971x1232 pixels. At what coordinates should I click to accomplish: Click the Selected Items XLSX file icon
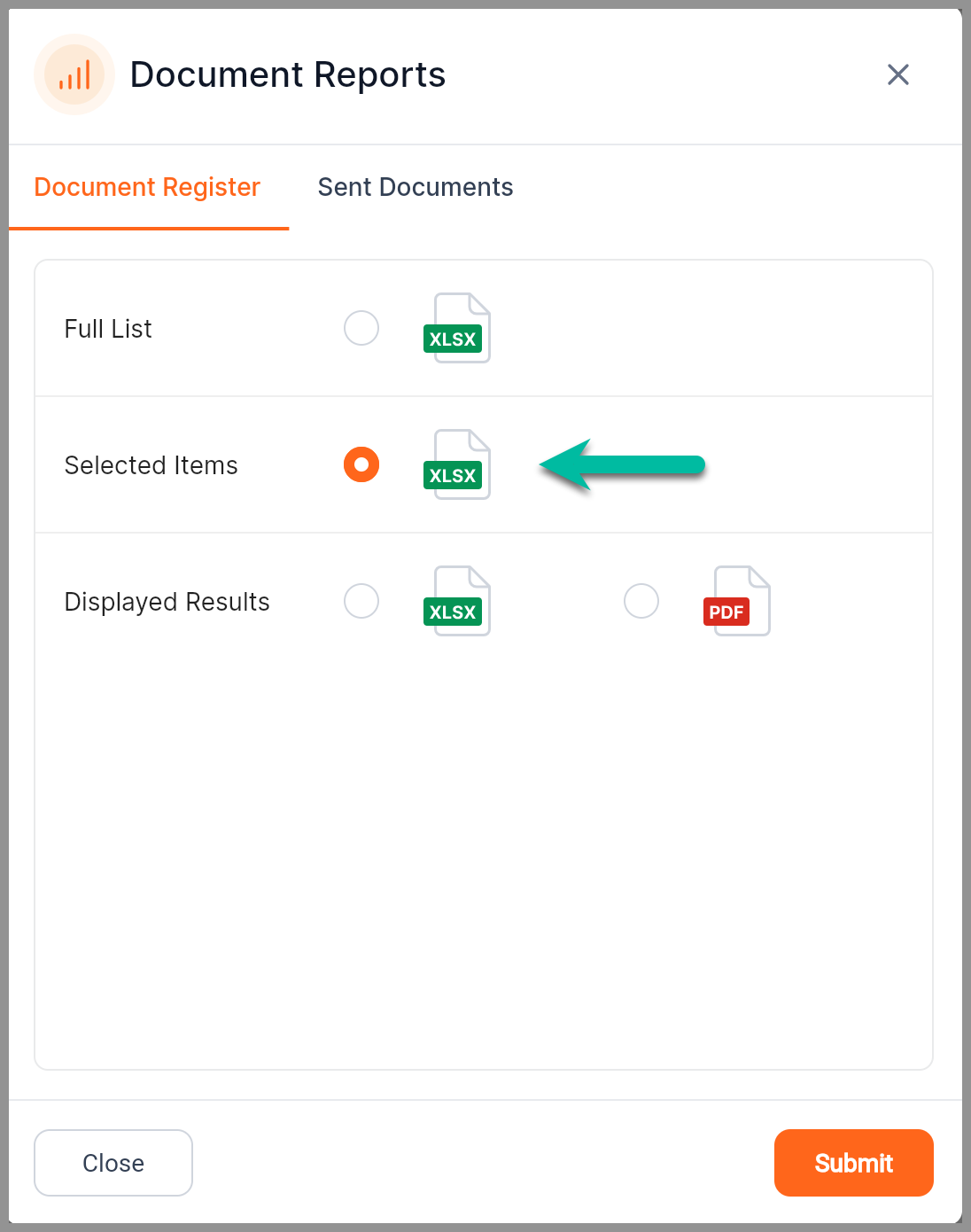pyautogui.click(x=457, y=464)
